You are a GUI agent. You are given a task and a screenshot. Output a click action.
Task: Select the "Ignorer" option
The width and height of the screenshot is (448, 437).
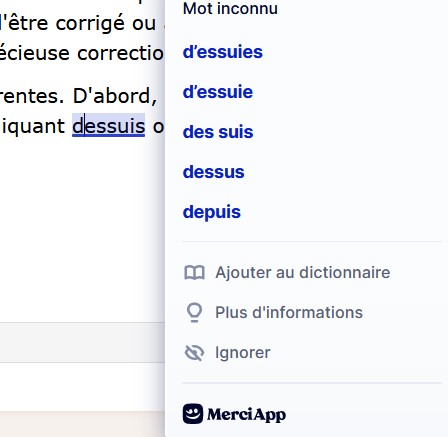[x=243, y=353]
